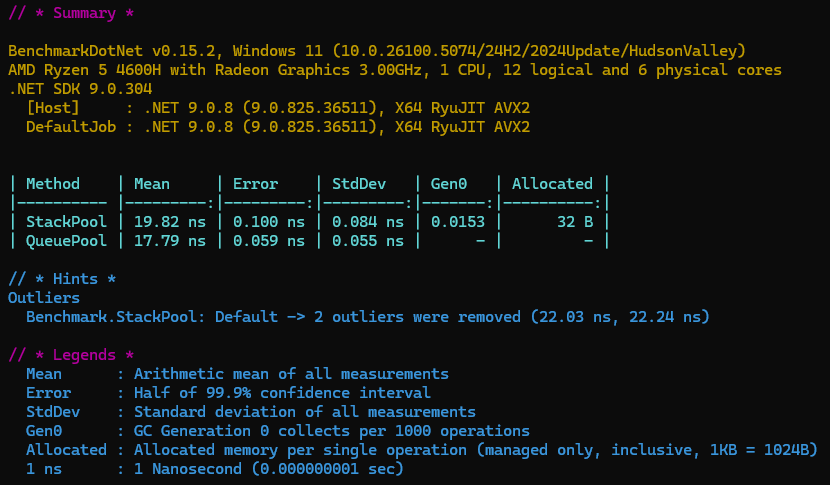Click the '.NET SDK 9.0.304' line

80,89
